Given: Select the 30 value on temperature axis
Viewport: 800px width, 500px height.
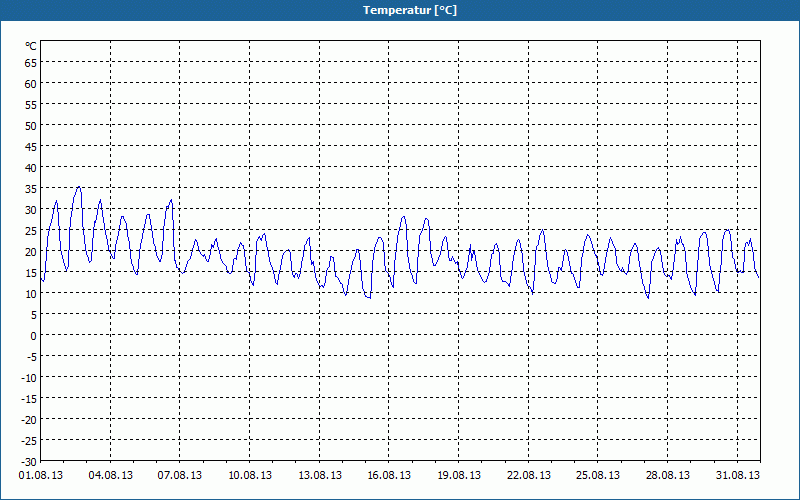Looking at the screenshot, I should [x=31, y=210].
